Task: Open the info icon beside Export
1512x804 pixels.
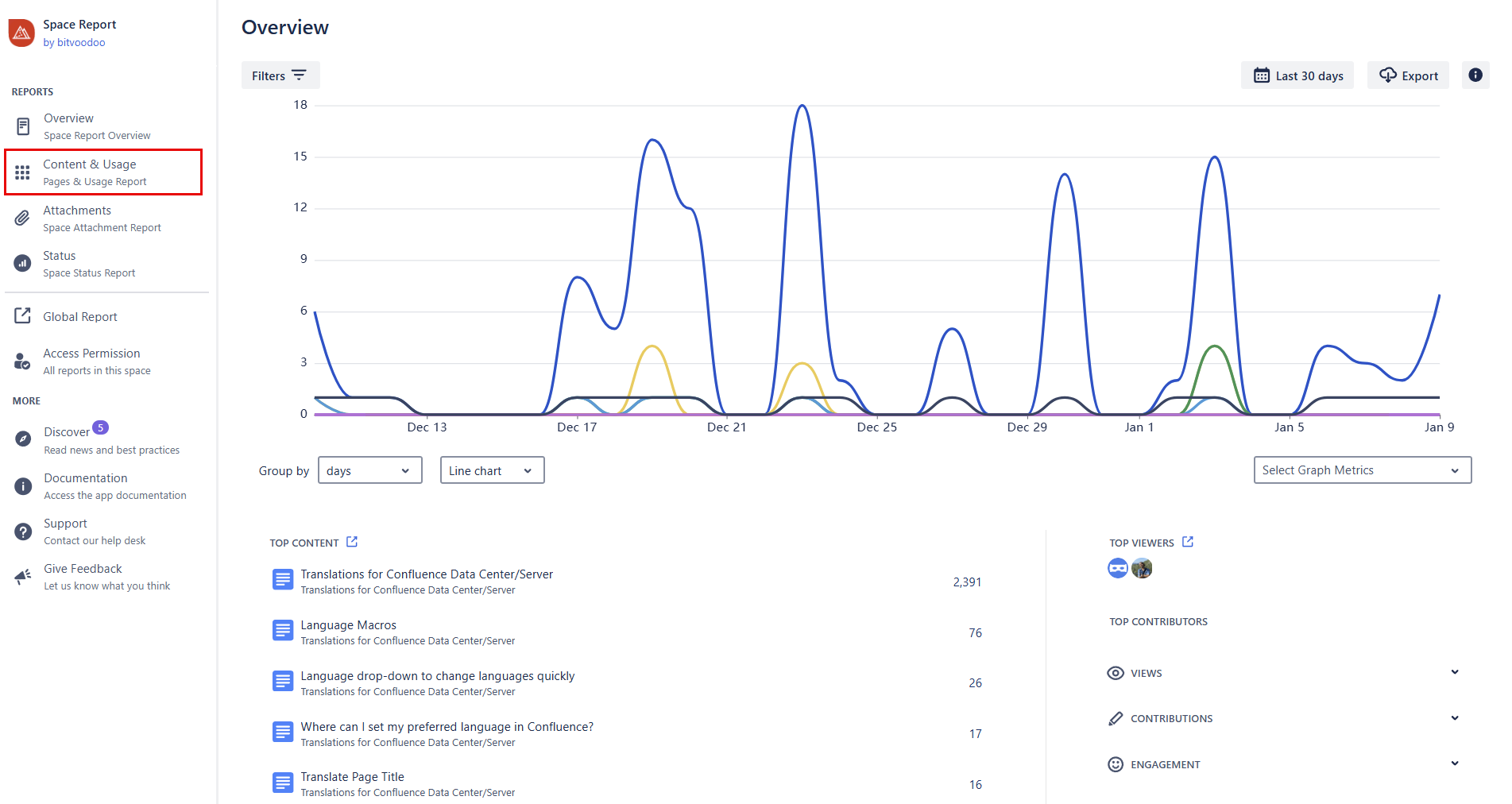Action: (x=1475, y=75)
